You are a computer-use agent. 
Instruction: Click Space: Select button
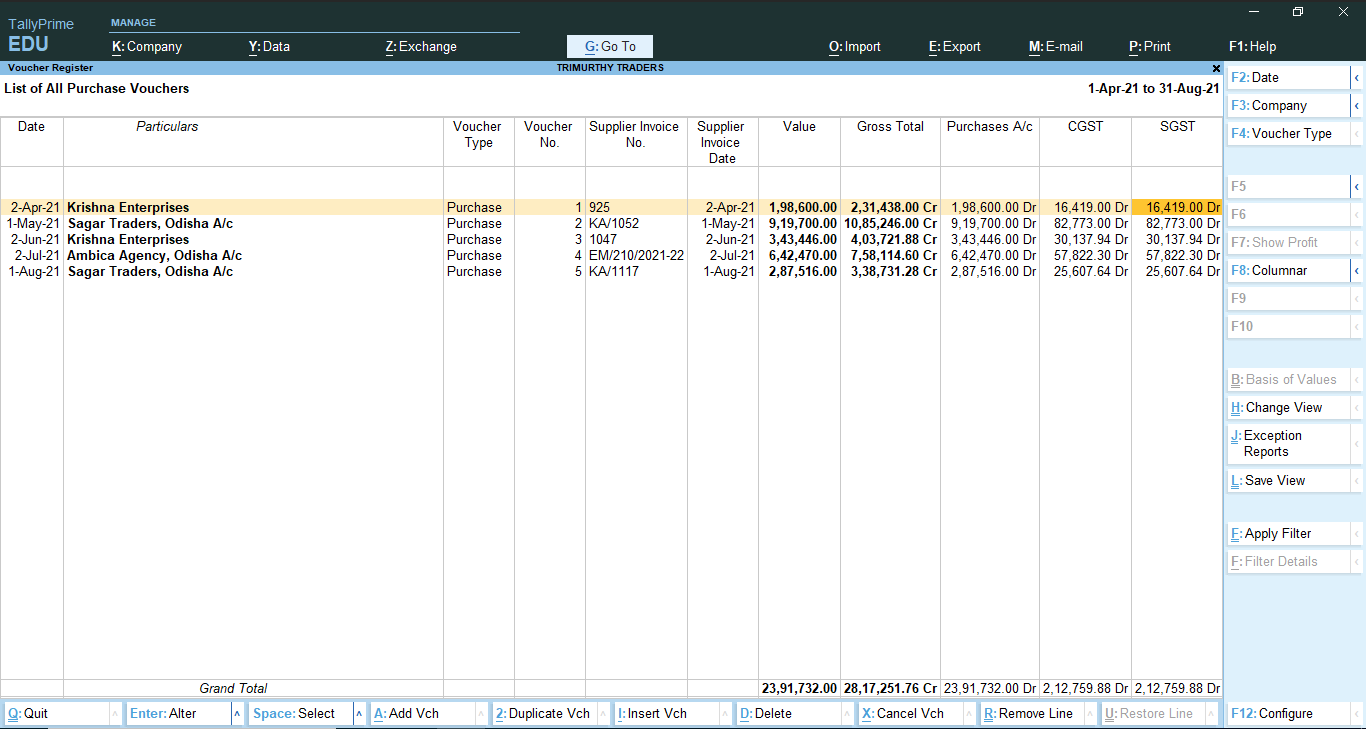pyautogui.click(x=300, y=713)
